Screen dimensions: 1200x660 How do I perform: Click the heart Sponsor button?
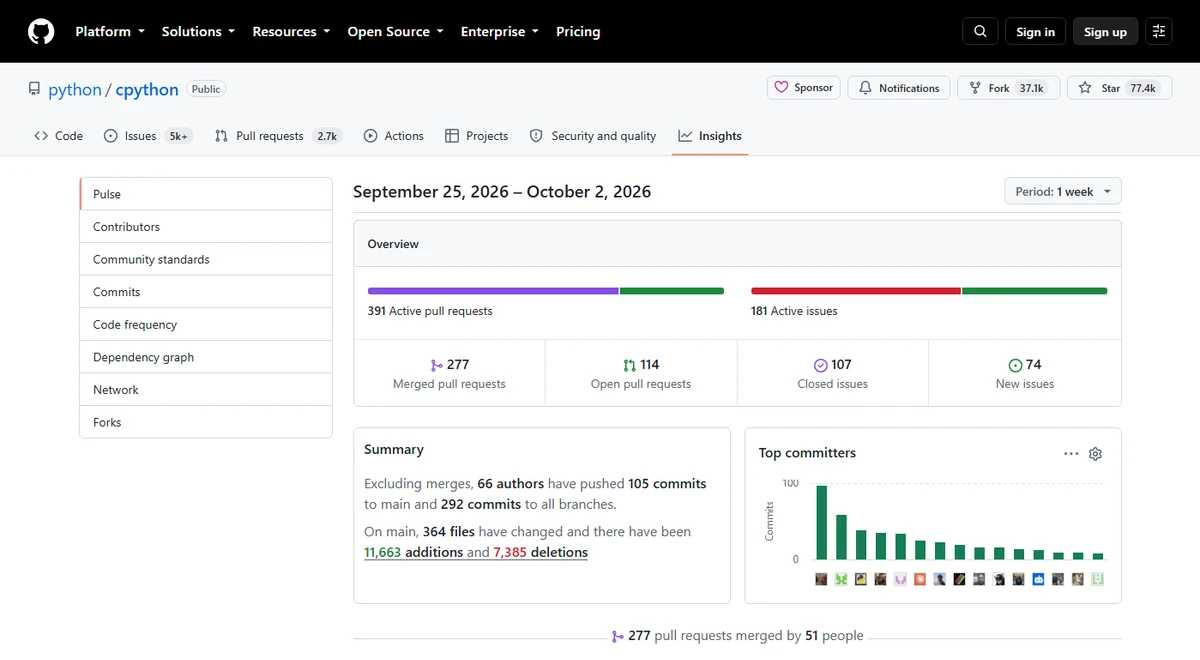804,88
